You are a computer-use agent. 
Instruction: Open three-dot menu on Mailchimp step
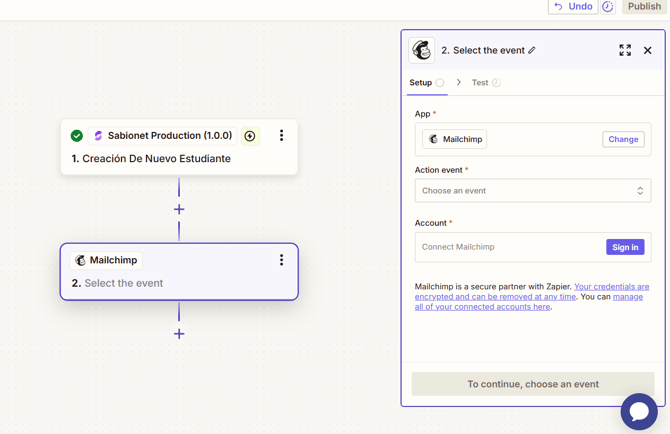[281, 260]
